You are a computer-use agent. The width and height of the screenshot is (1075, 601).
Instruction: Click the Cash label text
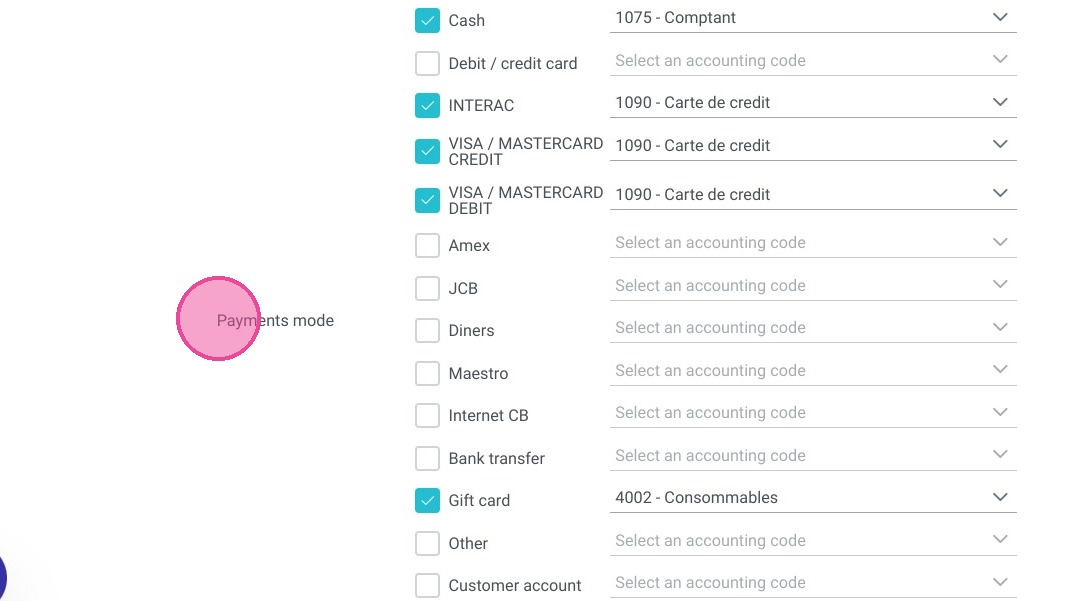[x=466, y=21]
